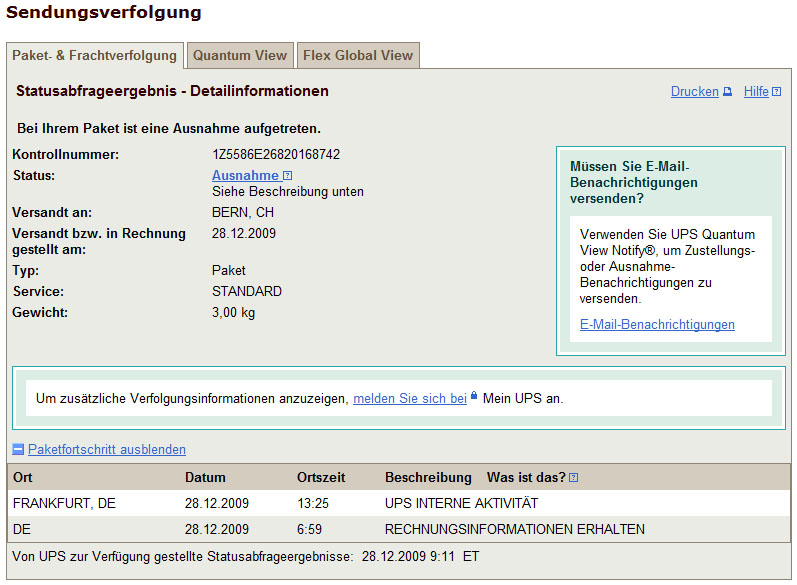Viewport: 797px width, 585px height.
Task: Click tracking number 1Z5586E26820168742
Action: 276,155
